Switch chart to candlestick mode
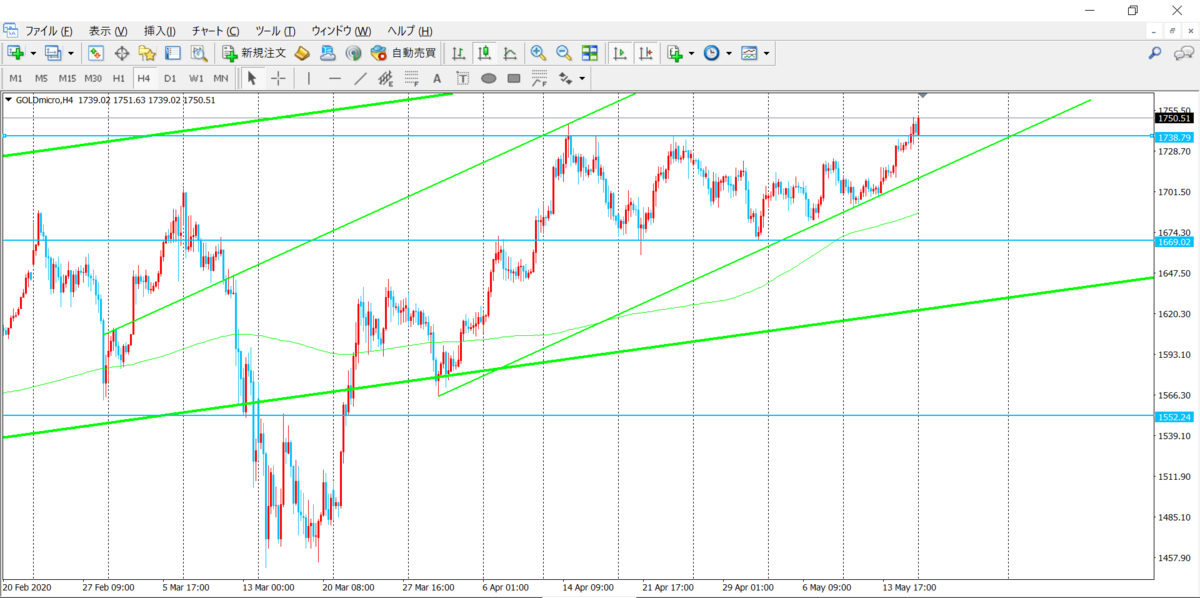The width and height of the screenshot is (1200, 598). (x=485, y=53)
